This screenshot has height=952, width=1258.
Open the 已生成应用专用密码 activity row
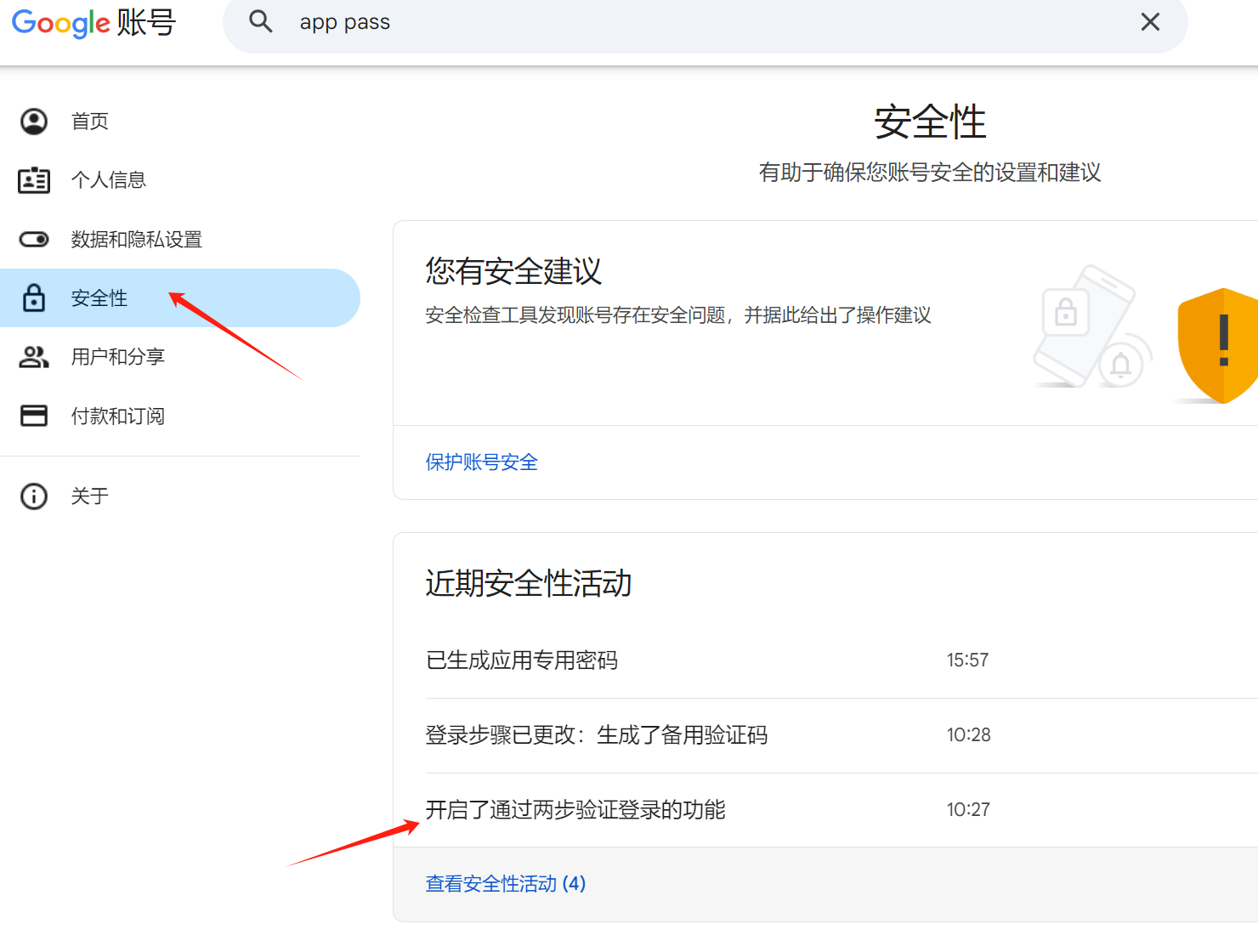point(841,660)
